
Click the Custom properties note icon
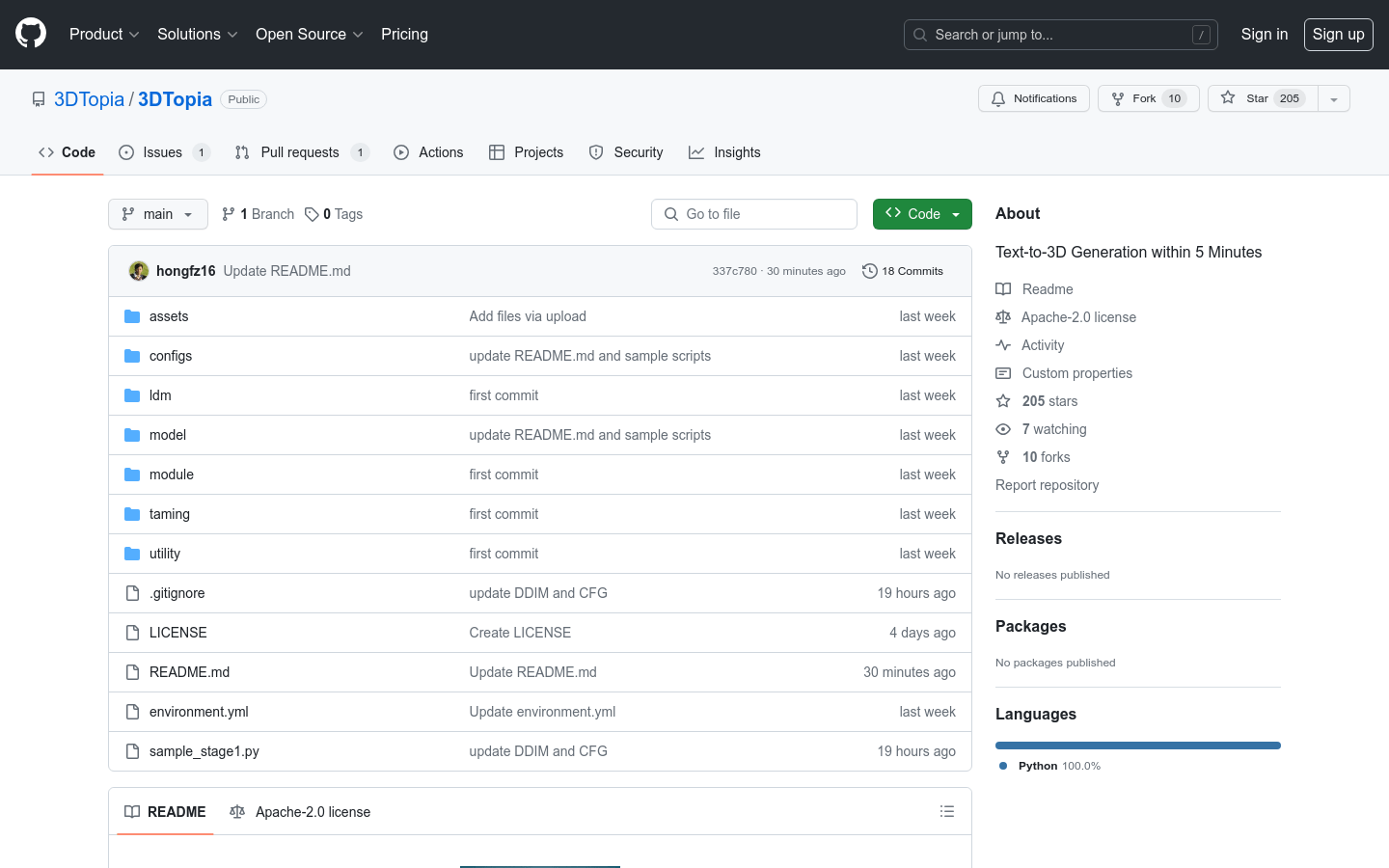1003,373
